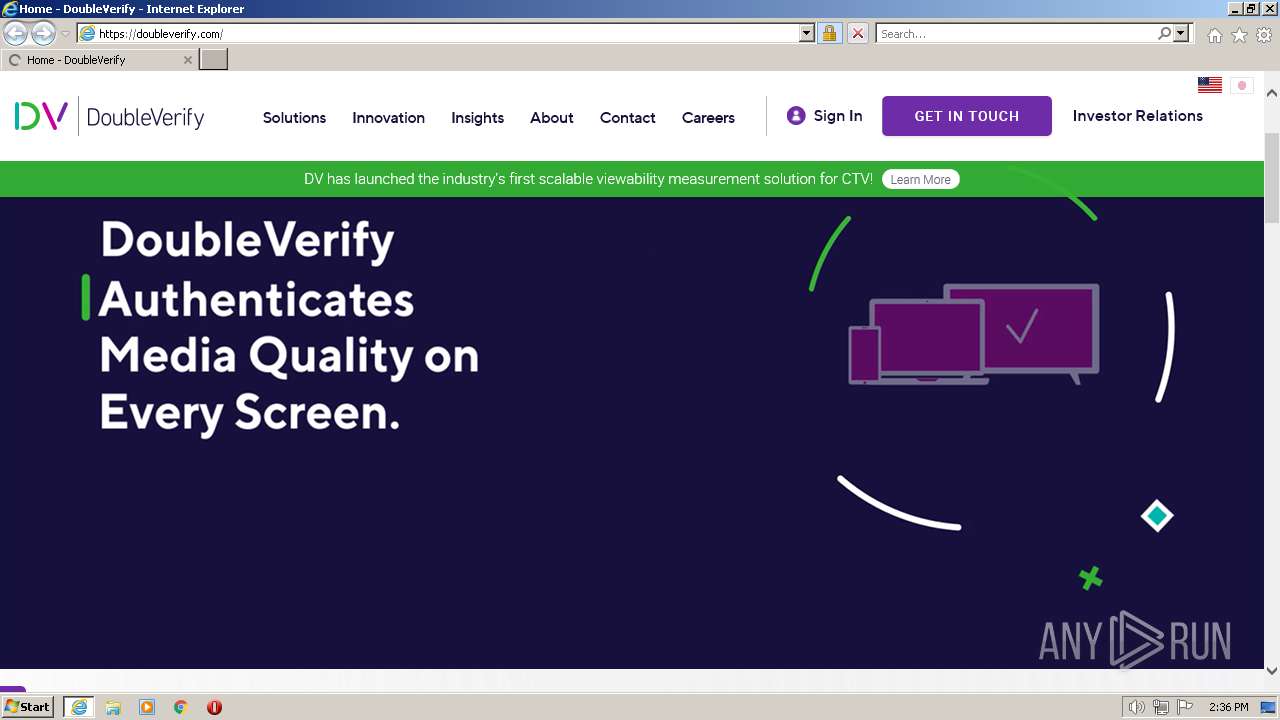Click the DoubleVerify logo
The height and width of the screenshot is (720, 1280).
click(109, 117)
